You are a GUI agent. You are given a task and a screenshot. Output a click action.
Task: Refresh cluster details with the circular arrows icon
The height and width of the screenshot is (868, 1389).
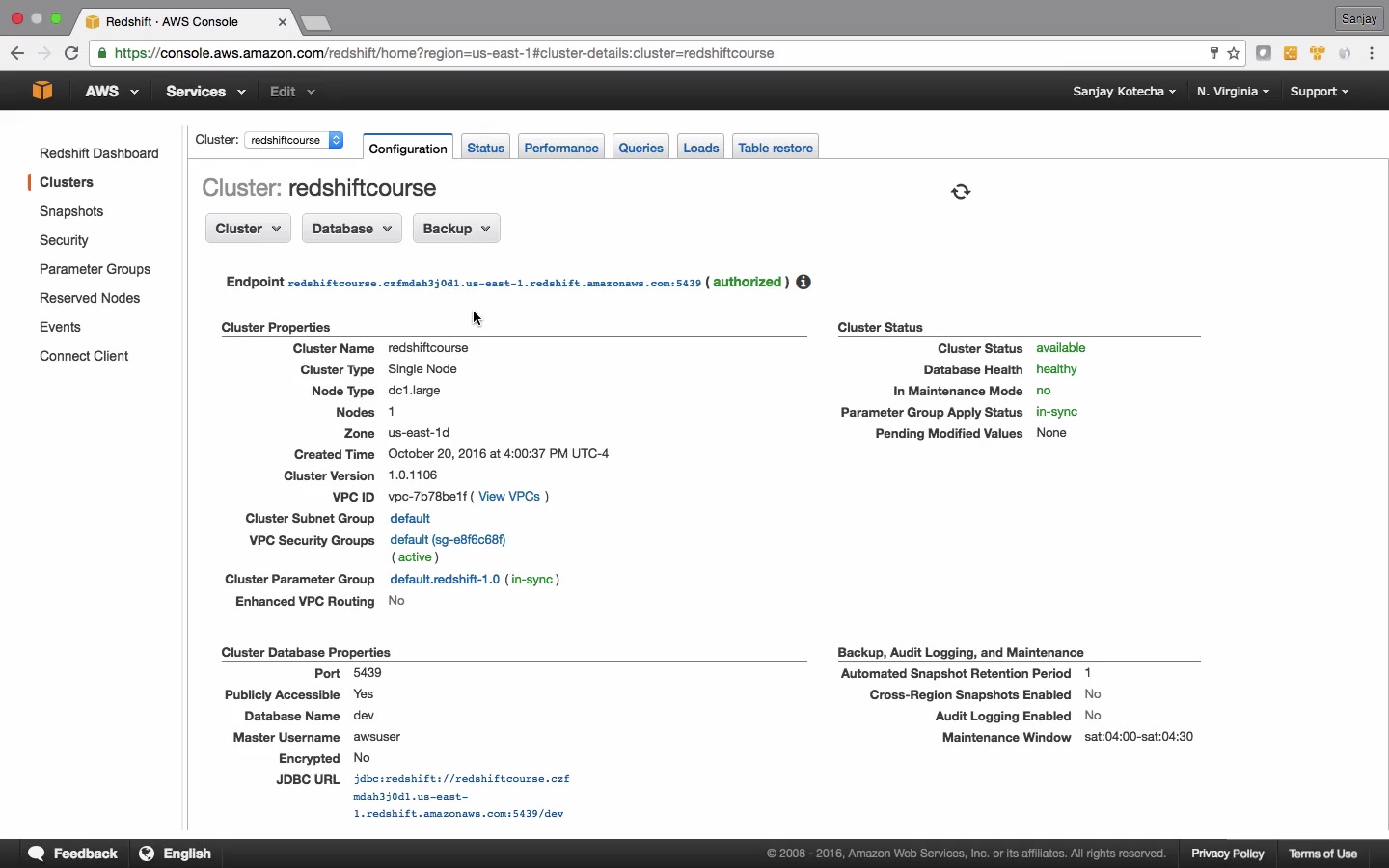pos(962,192)
